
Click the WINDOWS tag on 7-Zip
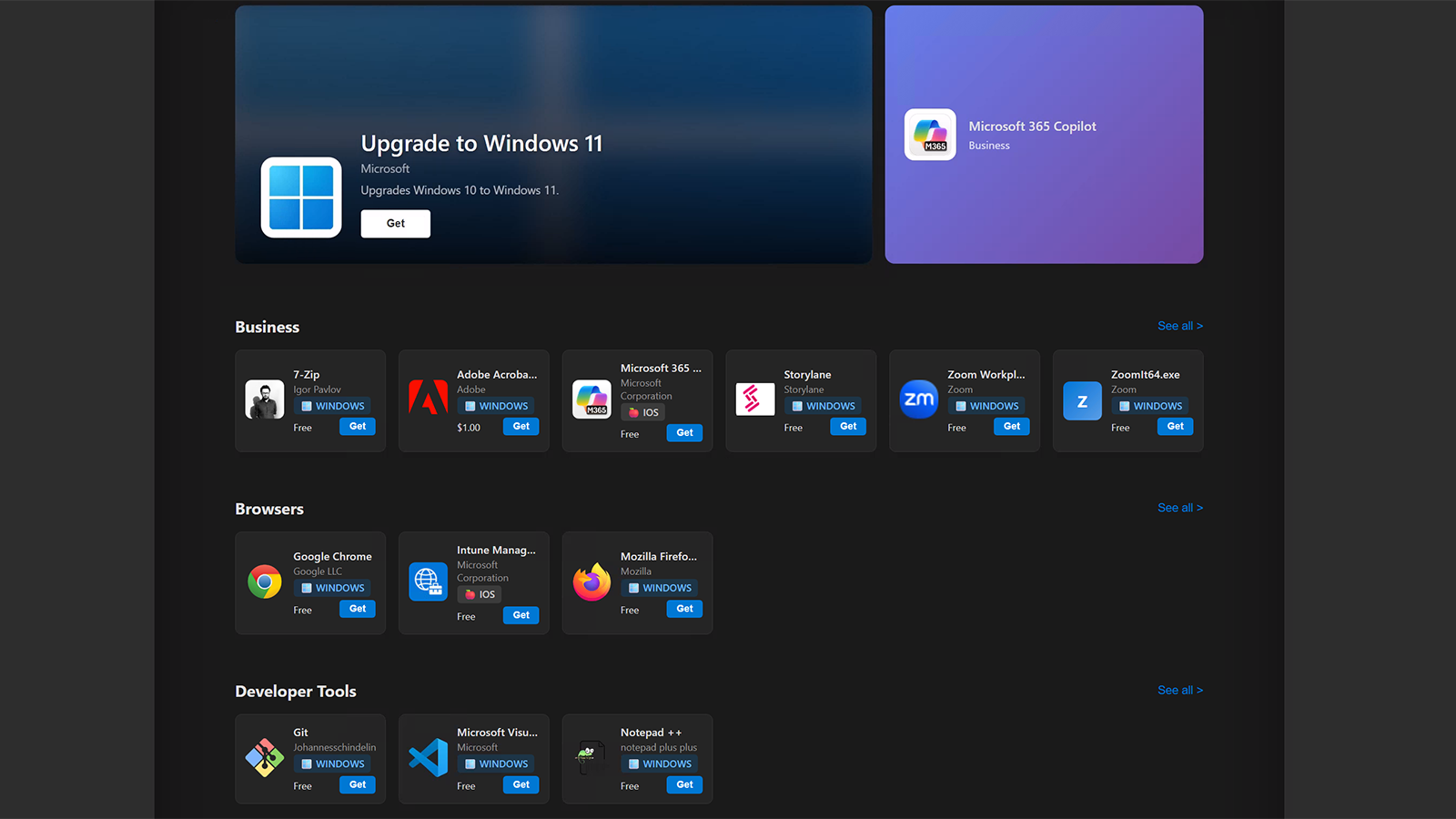(x=332, y=406)
